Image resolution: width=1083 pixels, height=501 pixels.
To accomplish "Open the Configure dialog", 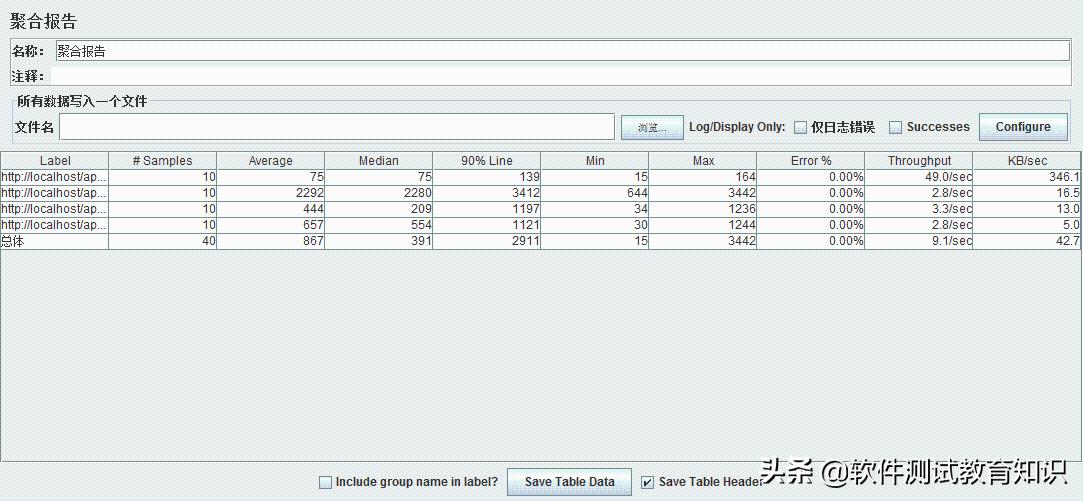I will [x=1022, y=127].
